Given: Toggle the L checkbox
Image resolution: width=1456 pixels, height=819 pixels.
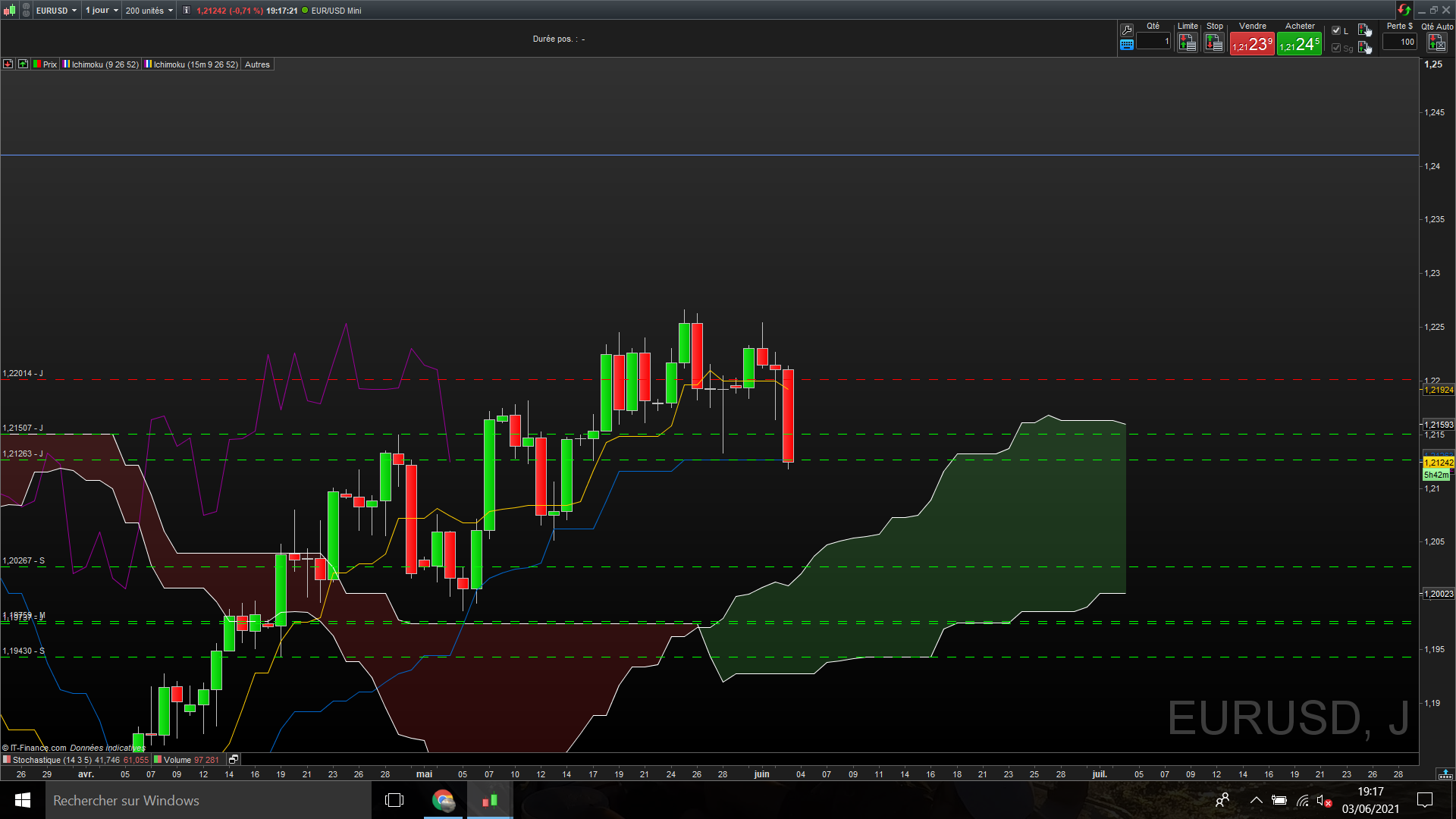Looking at the screenshot, I should [1336, 31].
